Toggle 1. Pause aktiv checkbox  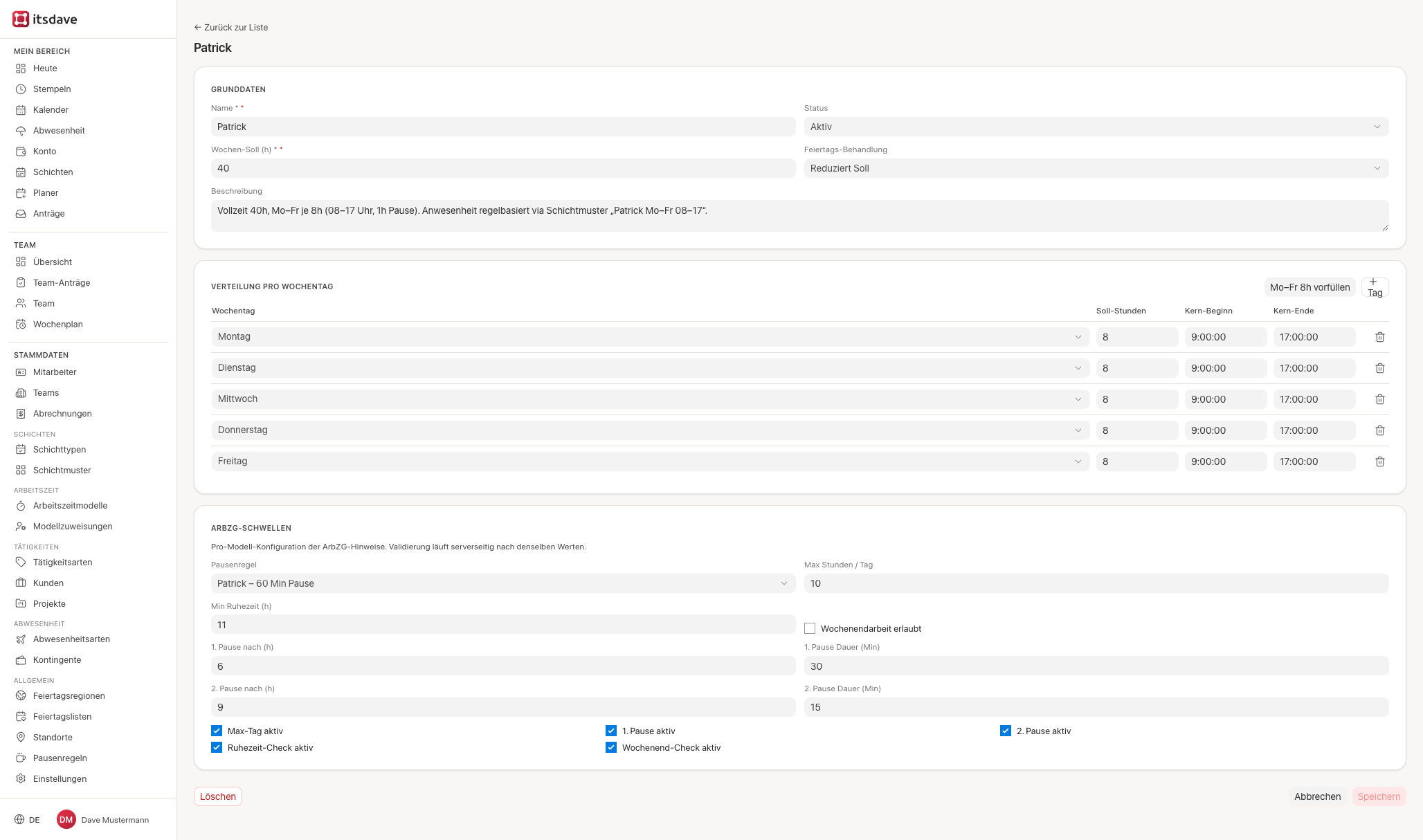(611, 731)
